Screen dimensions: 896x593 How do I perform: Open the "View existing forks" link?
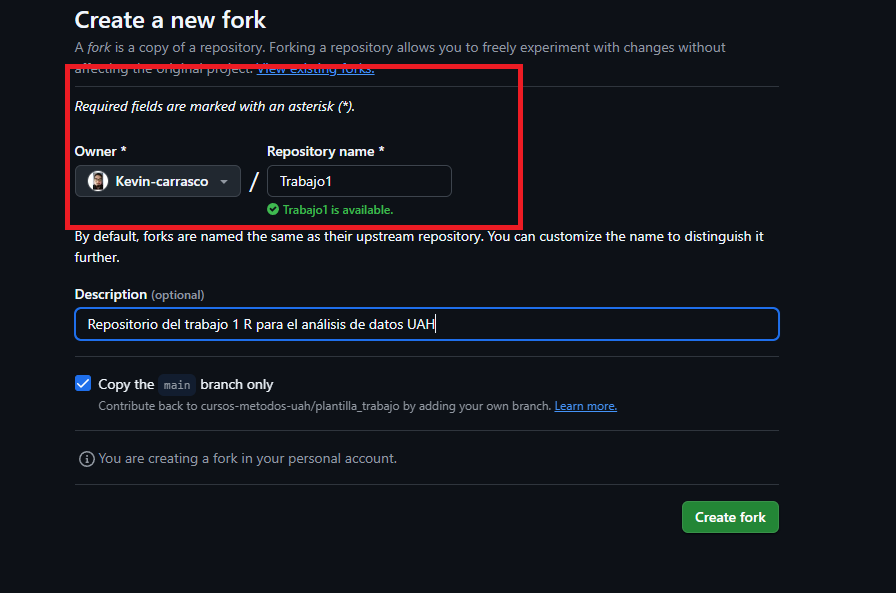[x=316, y=68]
